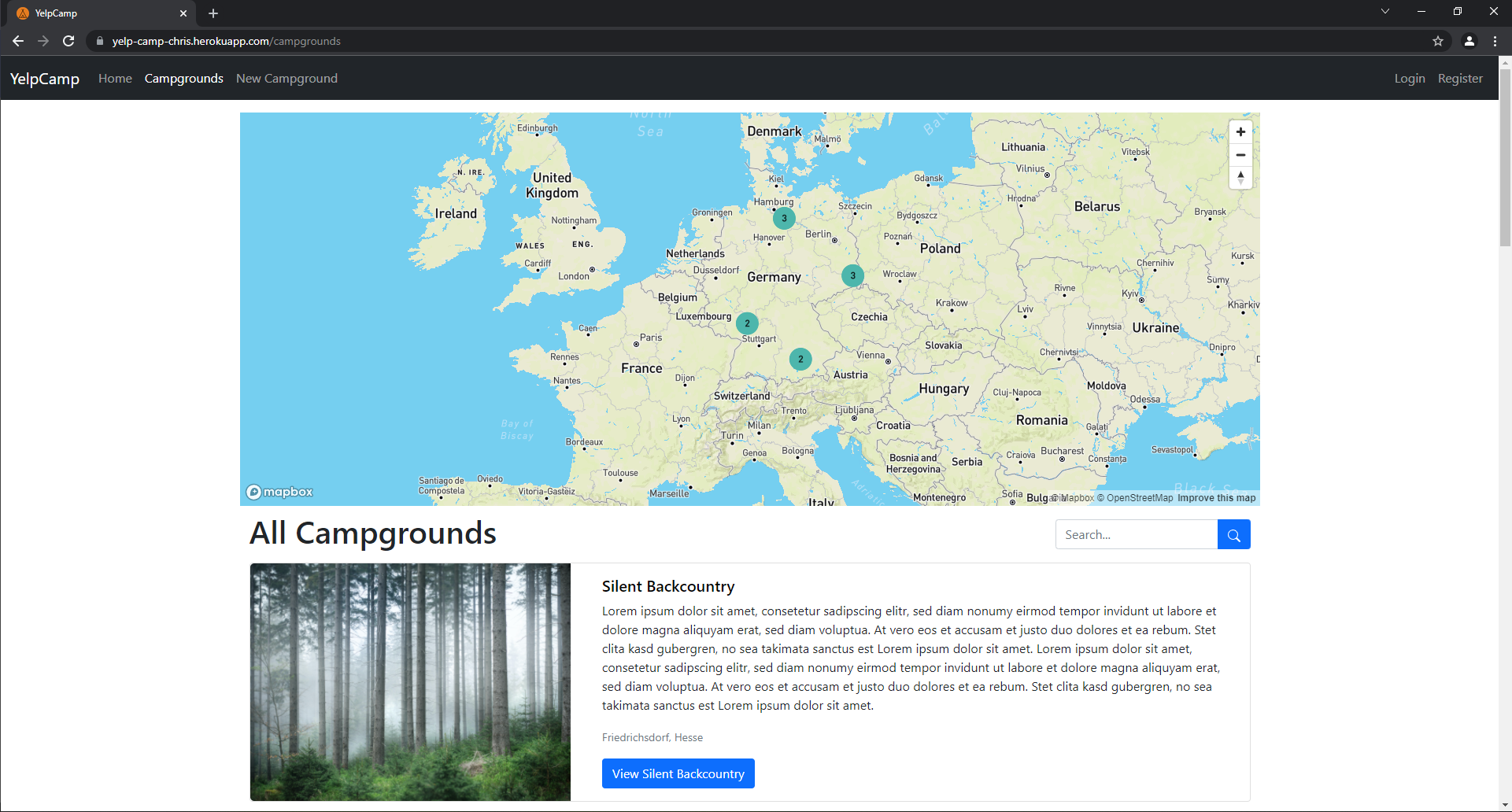The image size is (1512, 812).
Task: Click the cluster marker near Stuttgart
Action: coord(746,323)
